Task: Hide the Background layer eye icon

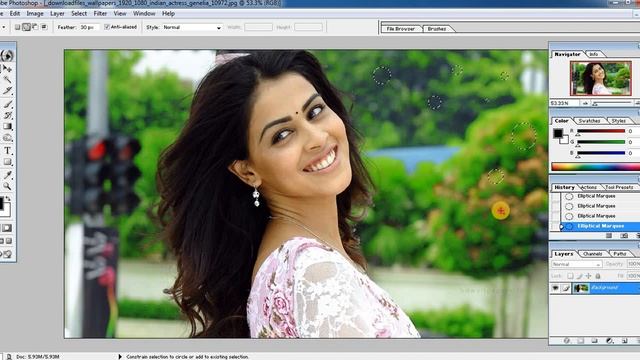Action: tap(555, 288)
